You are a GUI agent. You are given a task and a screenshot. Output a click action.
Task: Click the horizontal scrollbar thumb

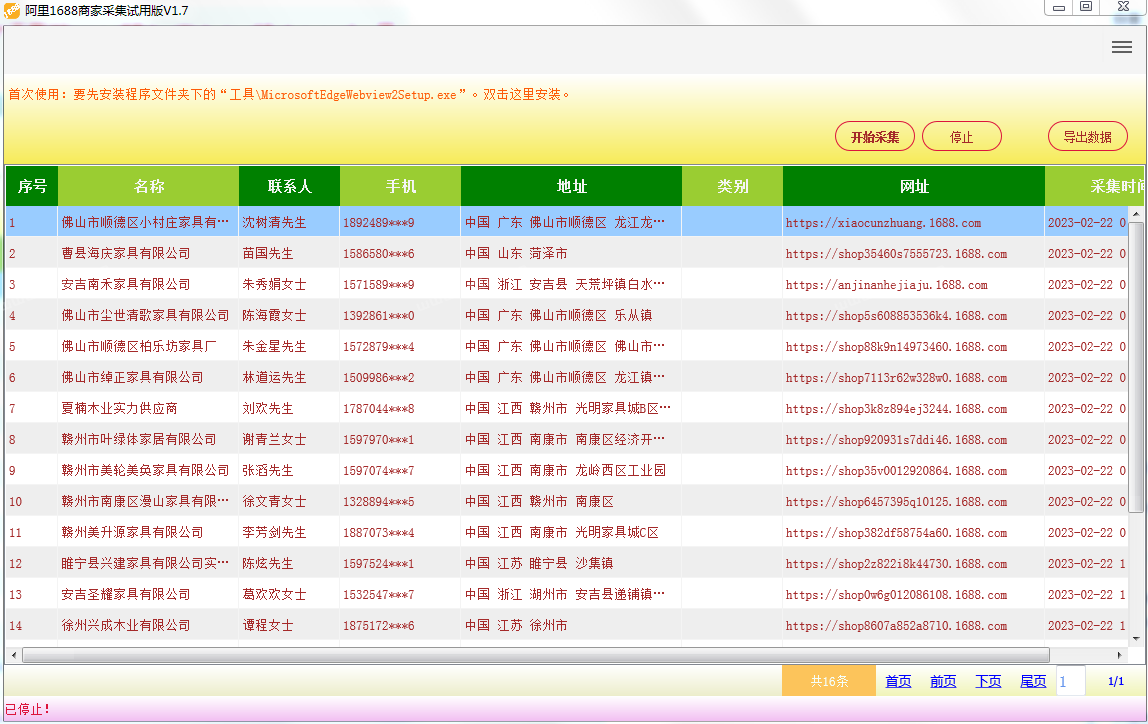(536, 654)
